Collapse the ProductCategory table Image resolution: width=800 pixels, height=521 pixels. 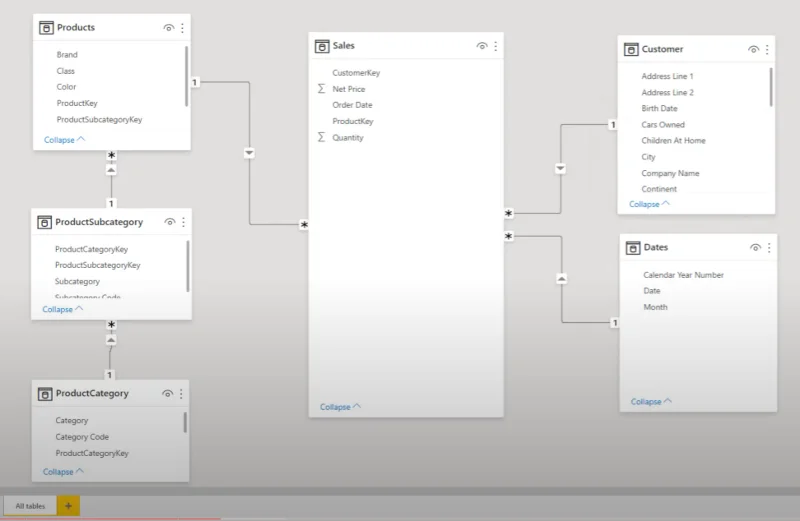point(63,472)
